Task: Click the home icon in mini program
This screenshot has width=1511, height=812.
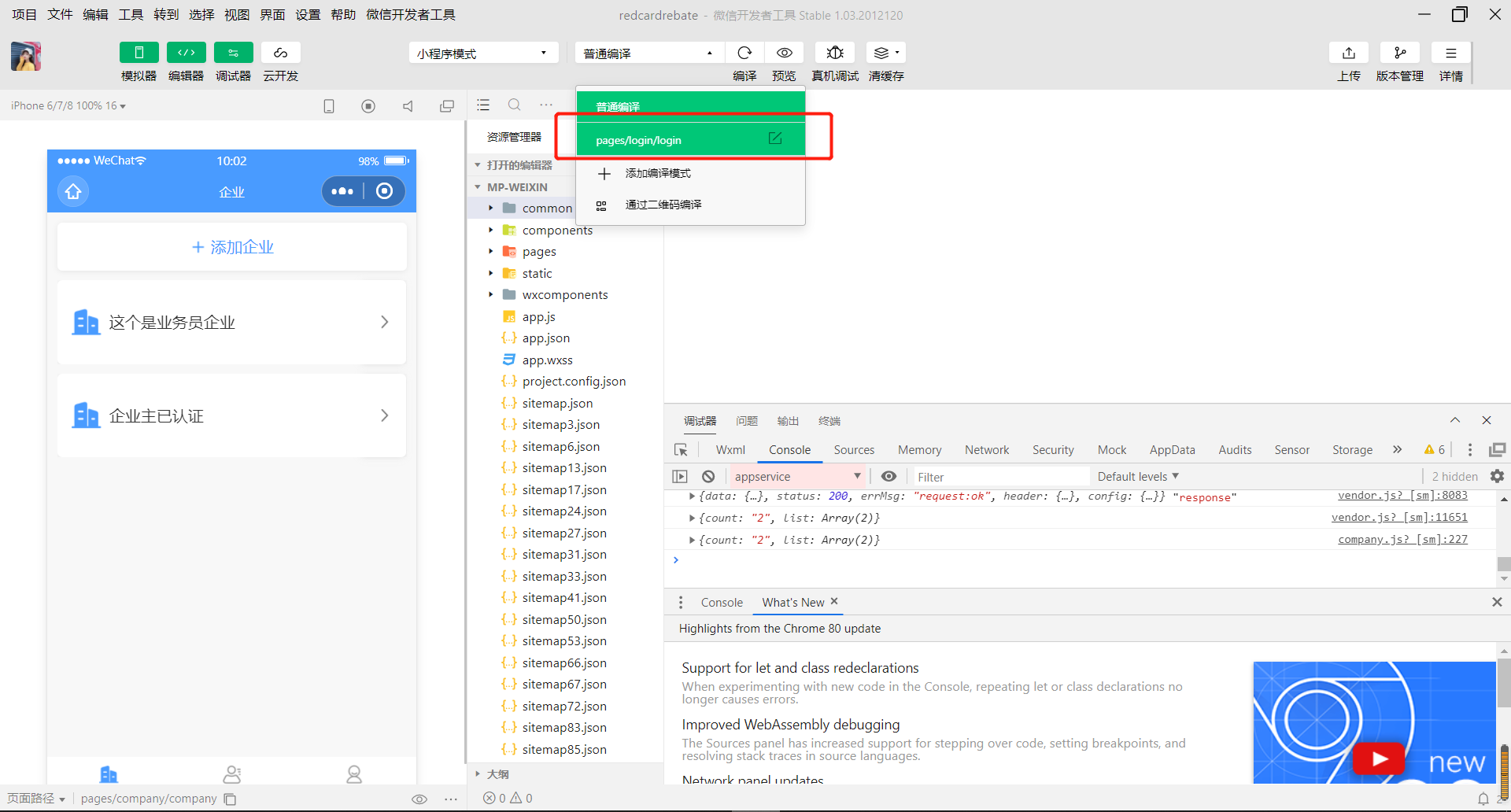Action: (73, 191)
